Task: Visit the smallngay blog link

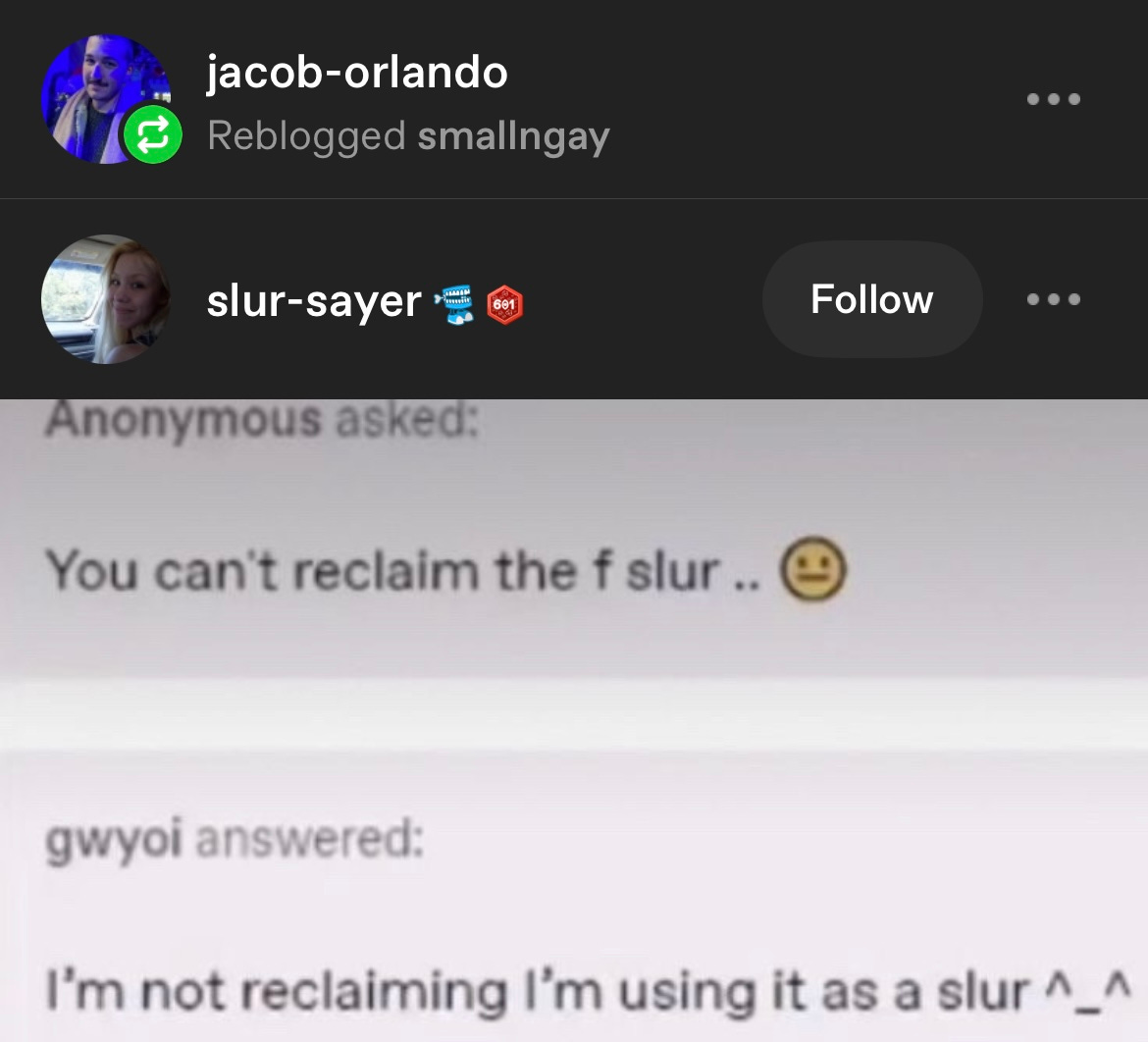Action: coord(513,136)
